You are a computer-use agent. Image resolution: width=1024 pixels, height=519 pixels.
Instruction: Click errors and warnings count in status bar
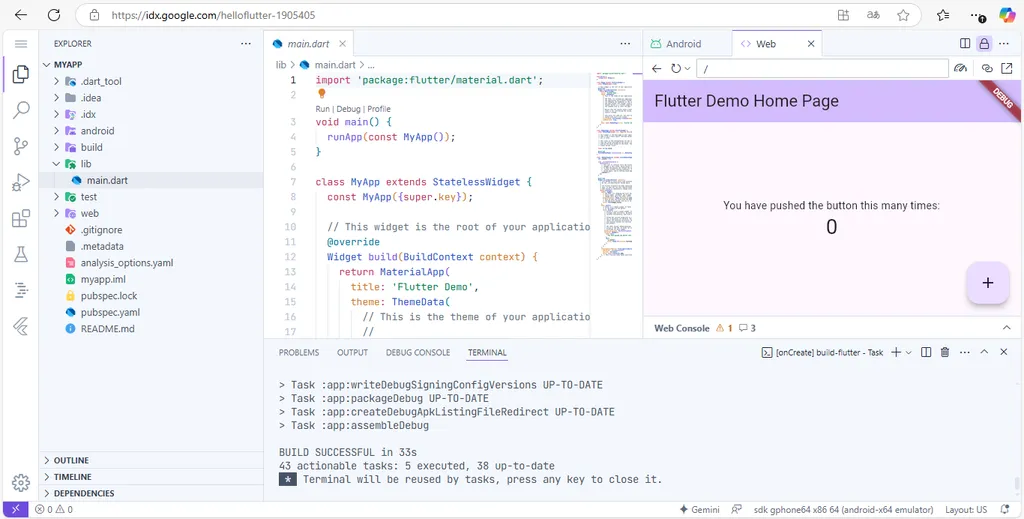point(54,509)
